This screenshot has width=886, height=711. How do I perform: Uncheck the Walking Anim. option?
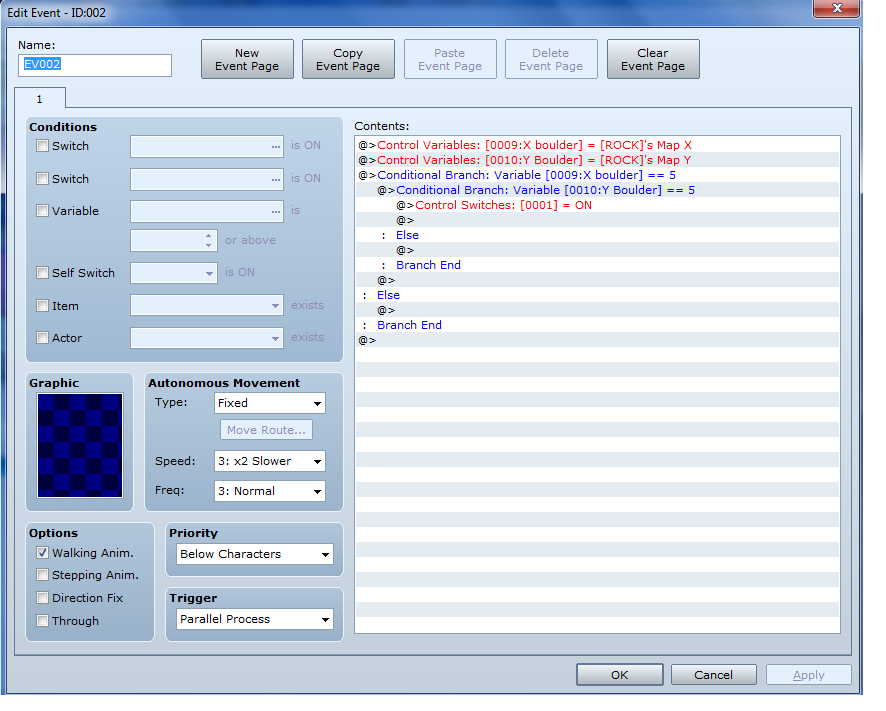pos(42,553)
